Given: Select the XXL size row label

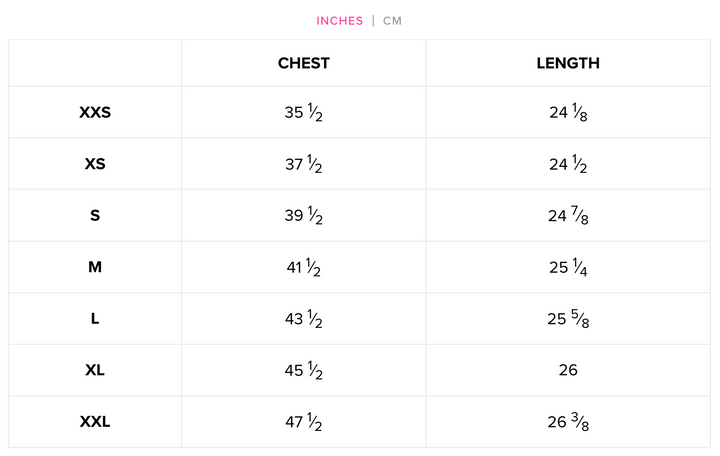Looking at the screenshot, I should click(95, 422).
